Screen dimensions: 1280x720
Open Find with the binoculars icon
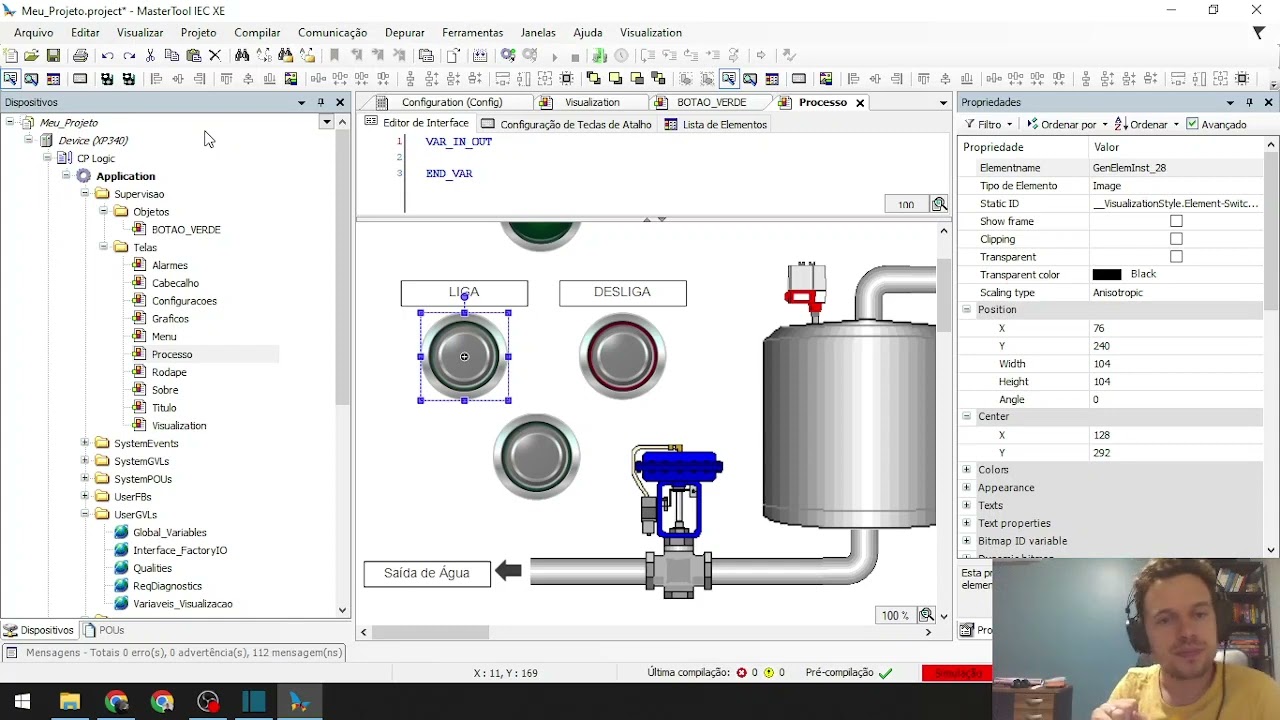pos(242,55)
